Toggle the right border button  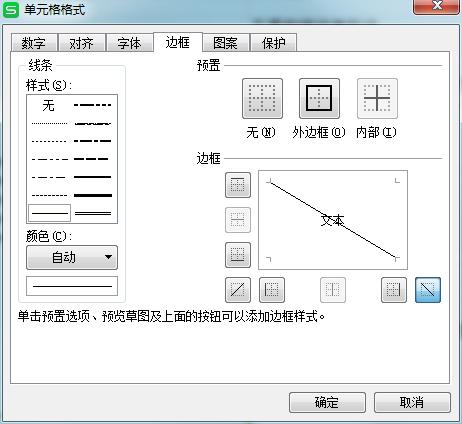(394, 290)
